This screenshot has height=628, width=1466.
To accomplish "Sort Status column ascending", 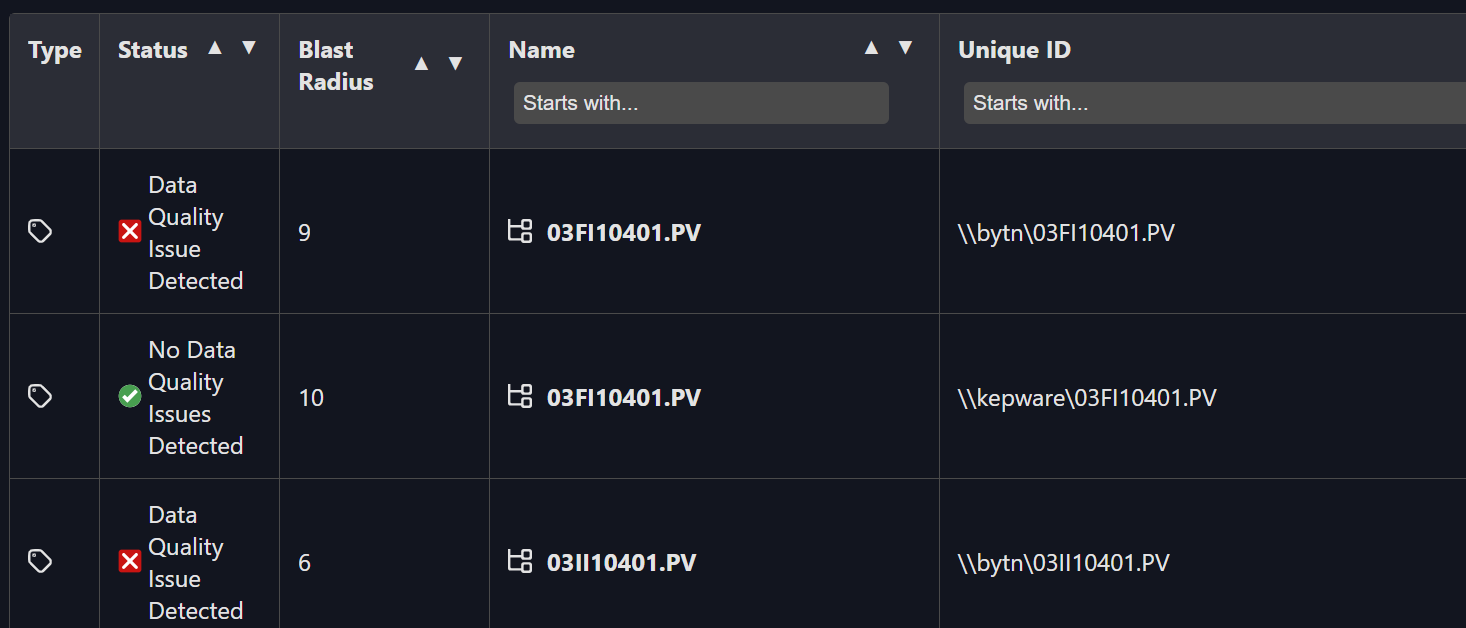I will [213, 47].
